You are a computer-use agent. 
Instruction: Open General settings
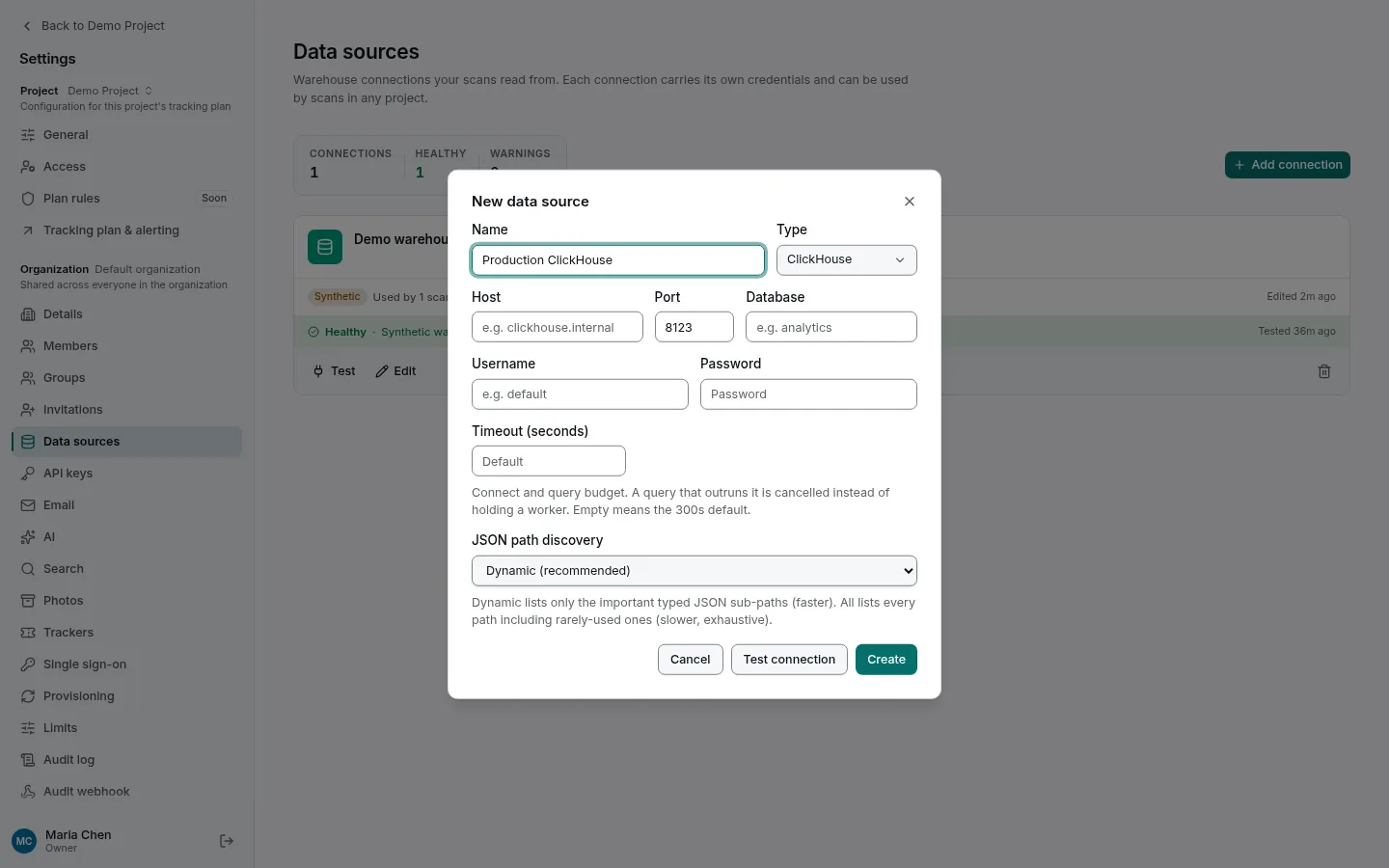click(x=126, y=135)
